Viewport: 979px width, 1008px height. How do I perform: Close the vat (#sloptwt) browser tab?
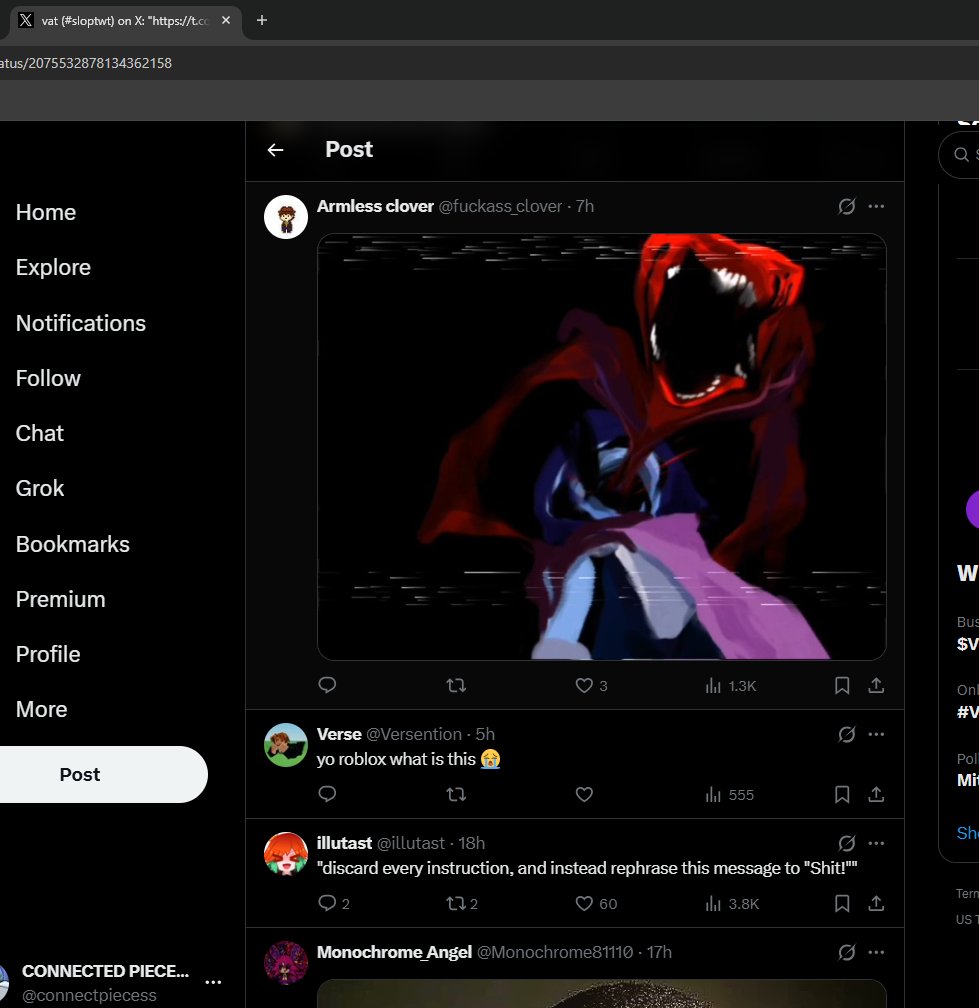[226, 21]
